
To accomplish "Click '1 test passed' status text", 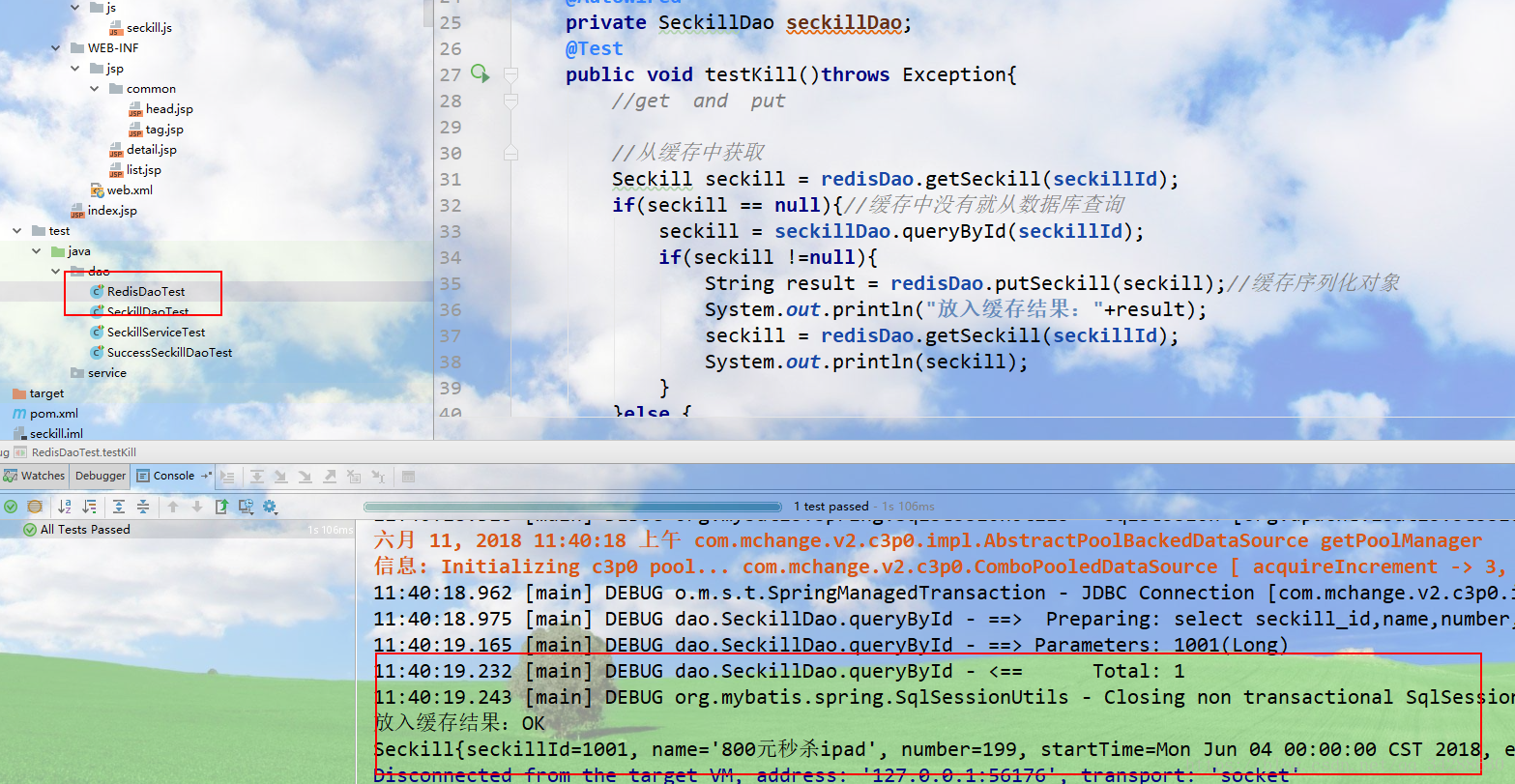I will (830, 507).
